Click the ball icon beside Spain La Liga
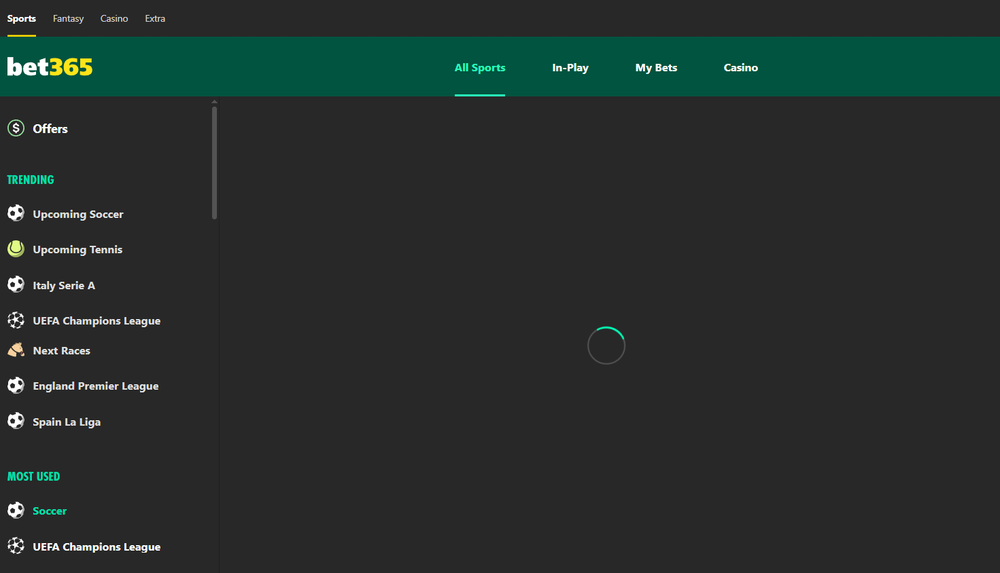The image size is (1000, 573). coord(16,421)
